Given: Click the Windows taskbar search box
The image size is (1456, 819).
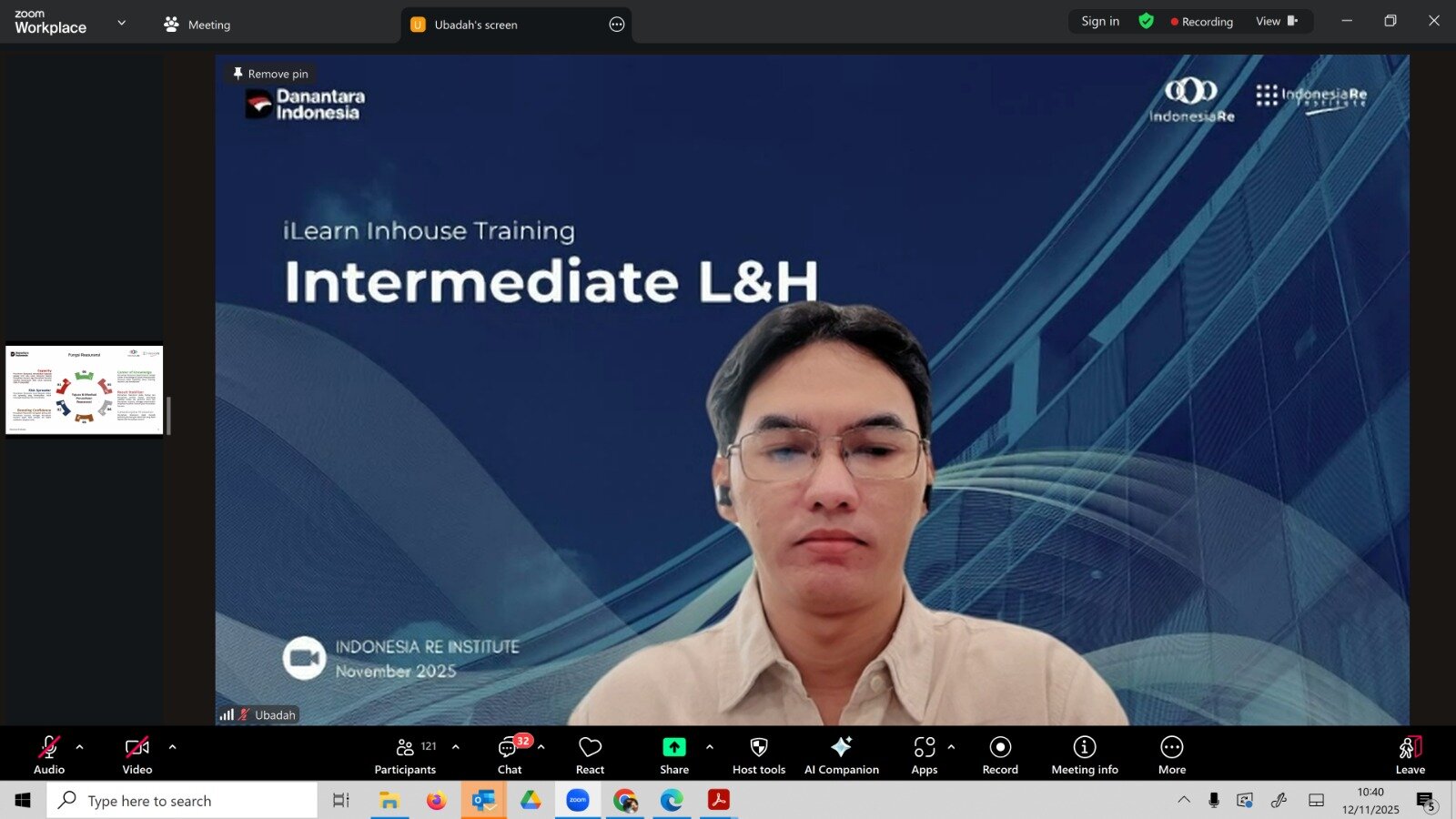Looking at the screenshot, I should point(182,801).
